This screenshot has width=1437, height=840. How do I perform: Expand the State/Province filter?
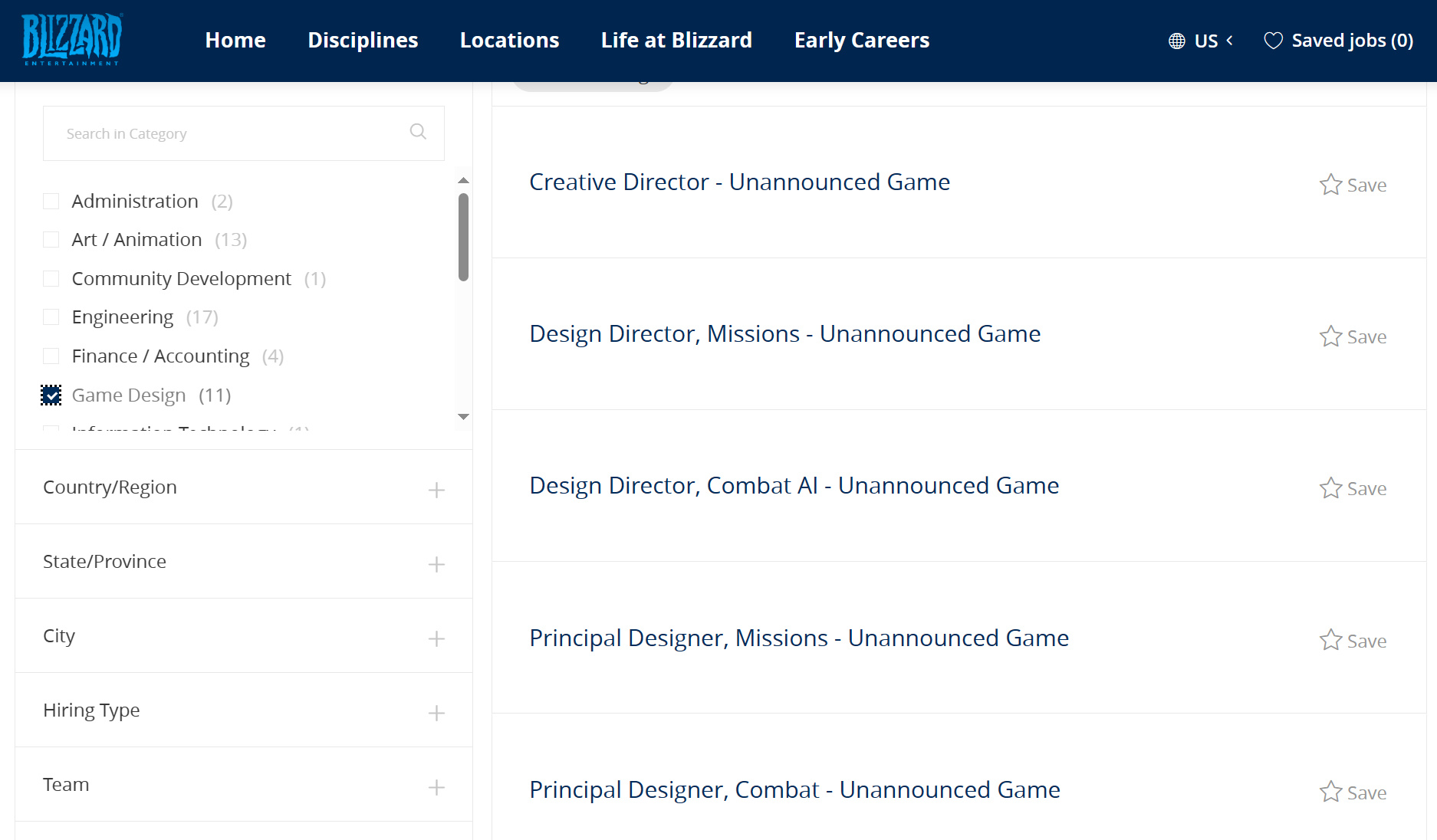click(244, 562)
